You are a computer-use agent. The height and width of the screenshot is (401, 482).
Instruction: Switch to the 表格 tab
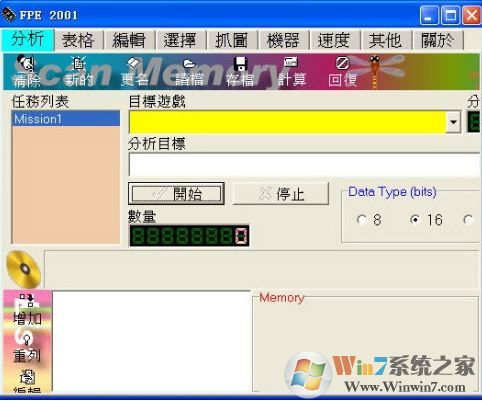point(78,40)
